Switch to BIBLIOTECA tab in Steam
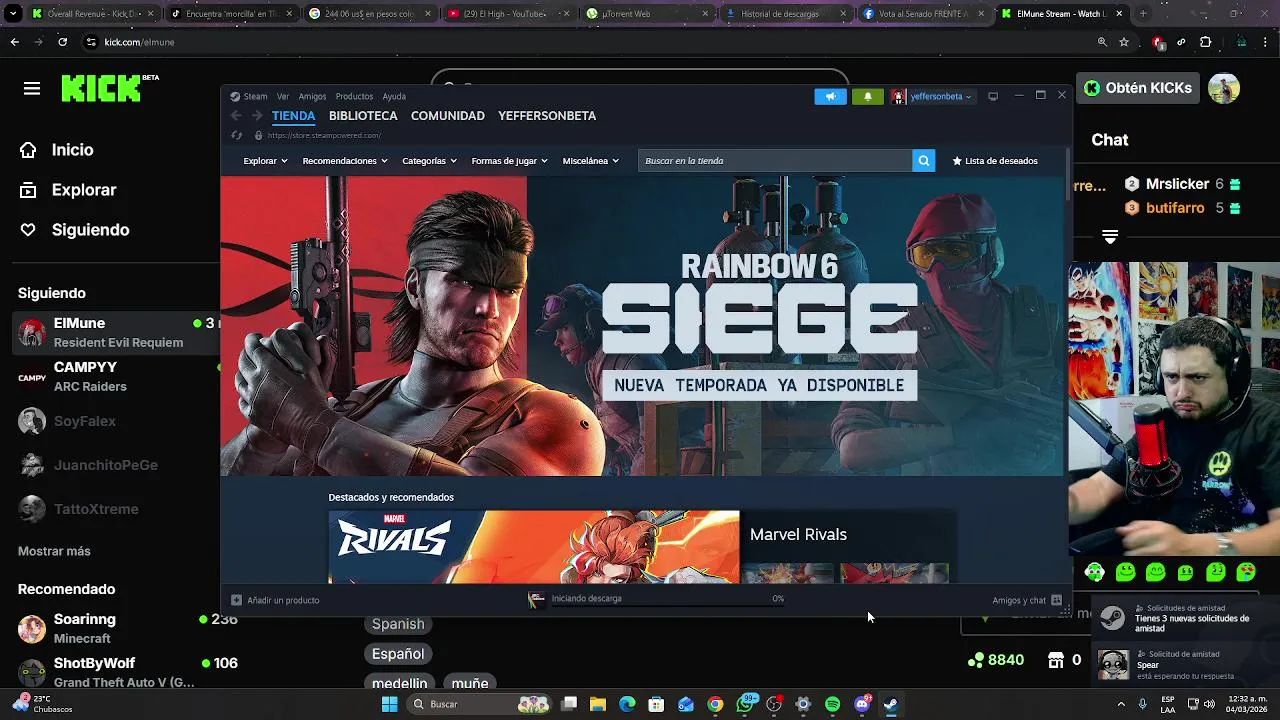 (x=363, y=116)
